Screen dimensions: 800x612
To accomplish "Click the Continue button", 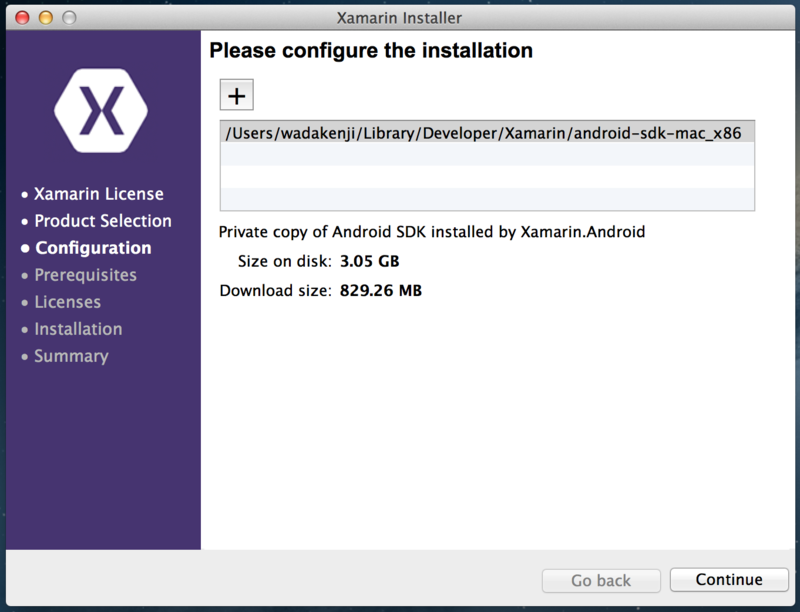I will tap(729, 580).
